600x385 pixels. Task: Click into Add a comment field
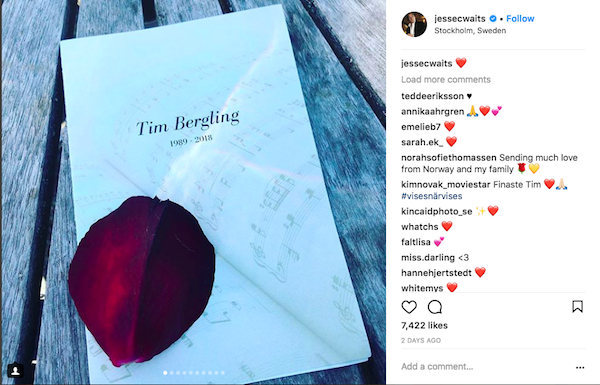(486, 367)
